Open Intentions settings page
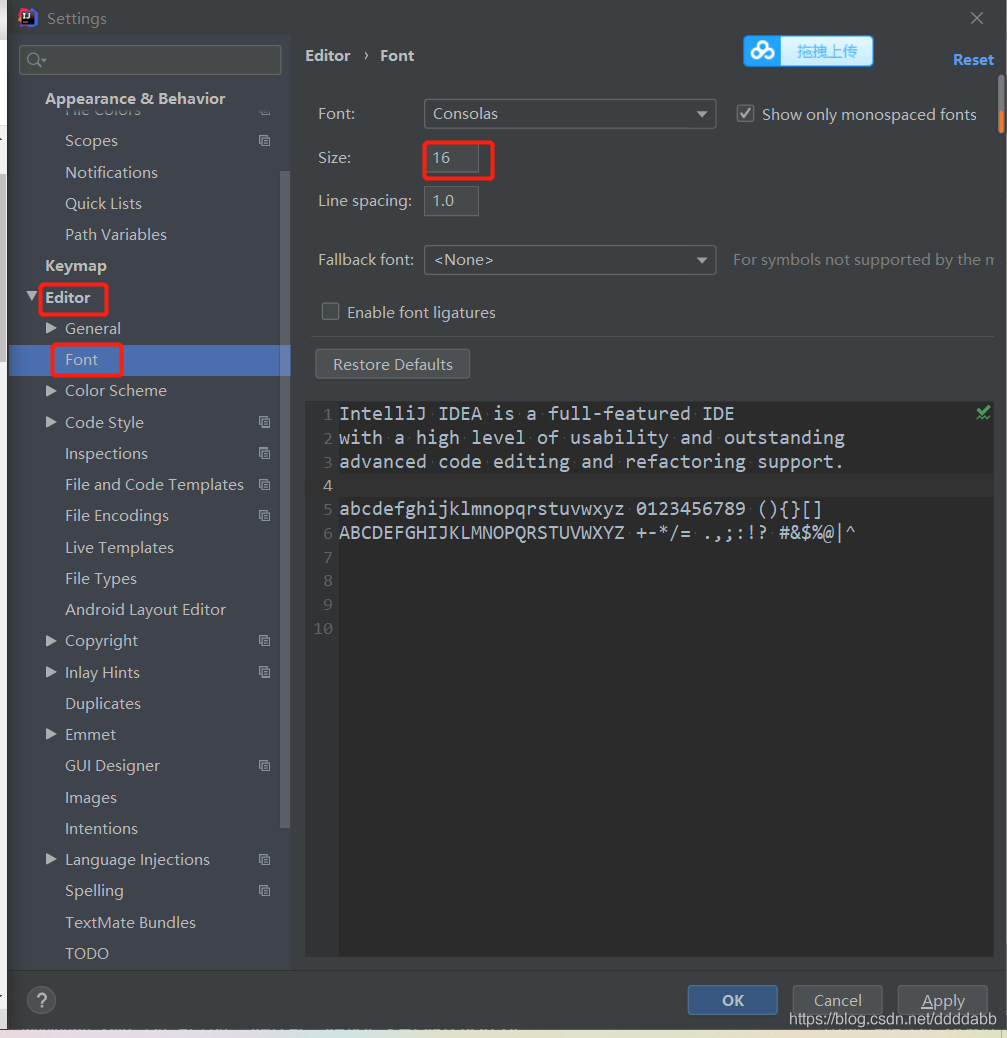1007x1038 pixels. point(101,828)
